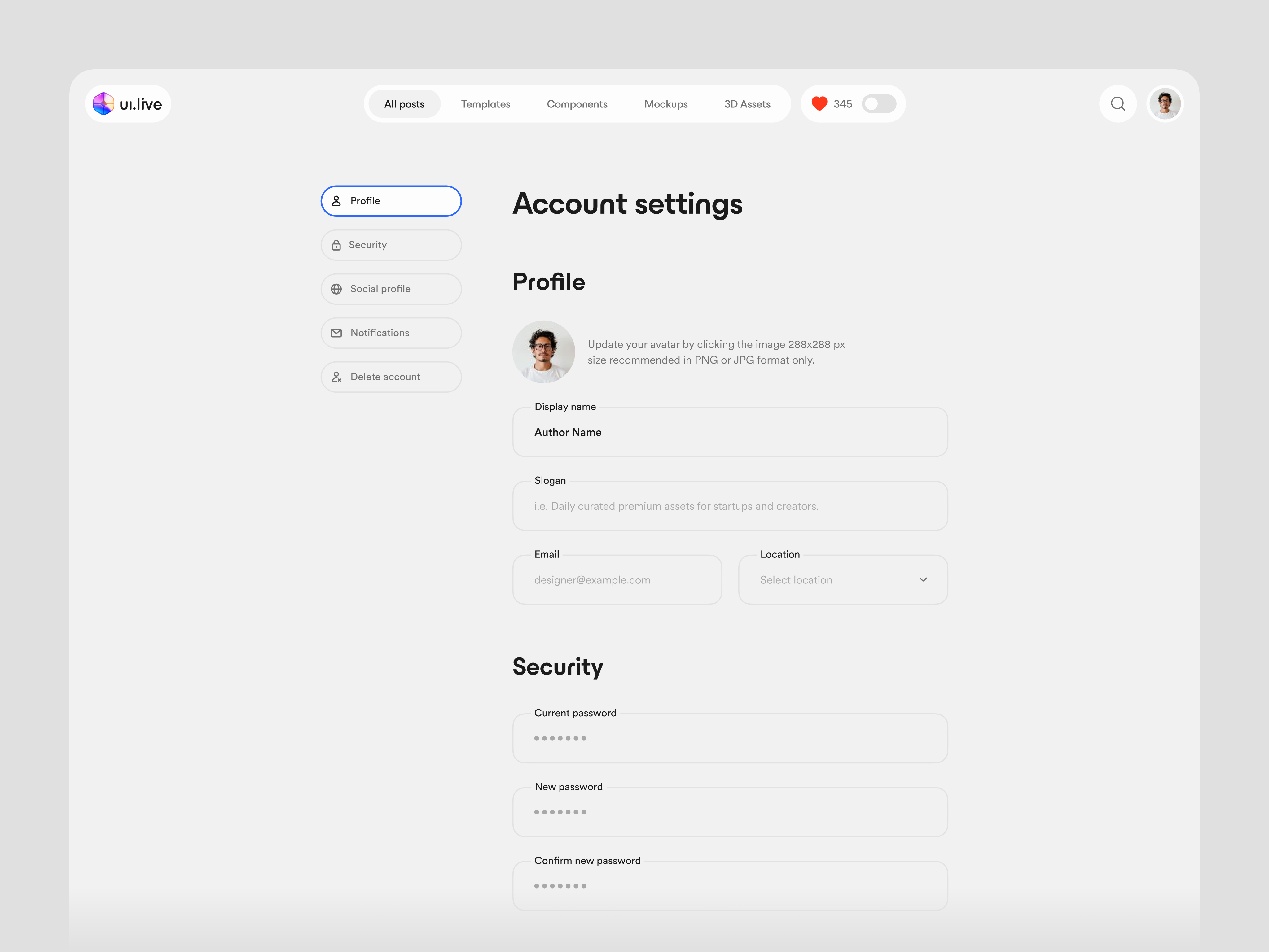The height and width of the screenshot is (952, 1269).
Task: Select the Mockups navigation item
Action: pyautogui.click(x=665, y=104)
